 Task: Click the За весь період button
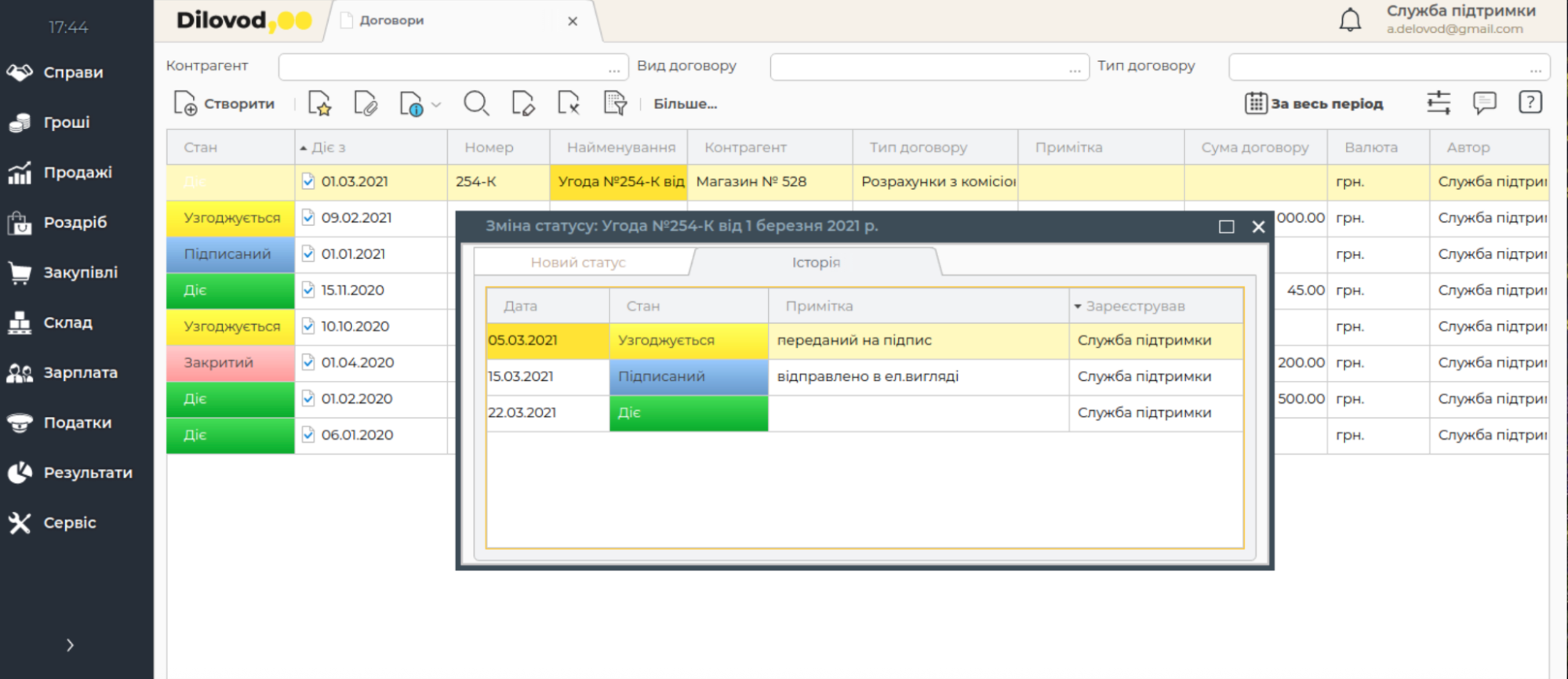click(1315, 103)
